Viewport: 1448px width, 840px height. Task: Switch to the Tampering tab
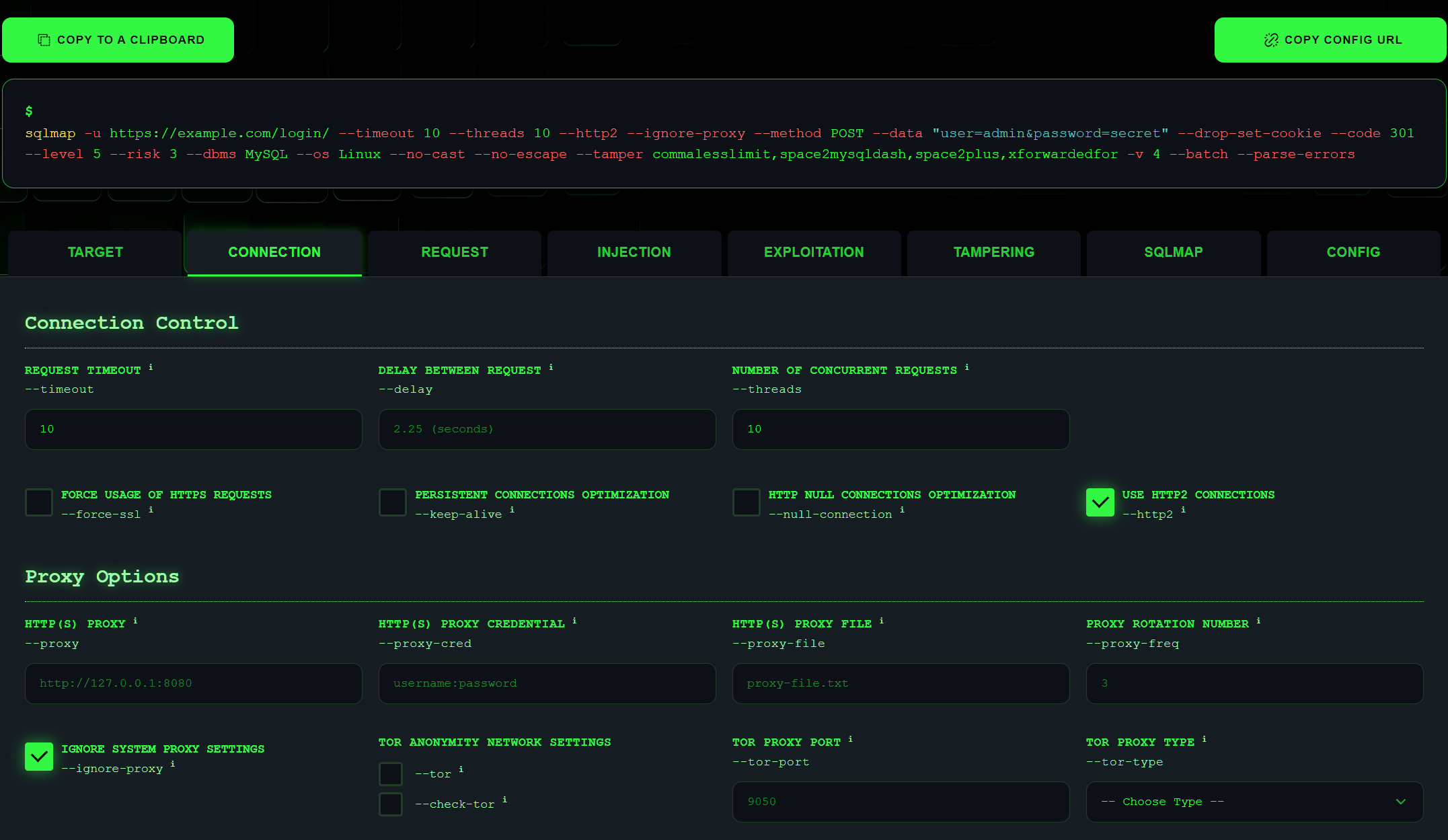(993, 252)
